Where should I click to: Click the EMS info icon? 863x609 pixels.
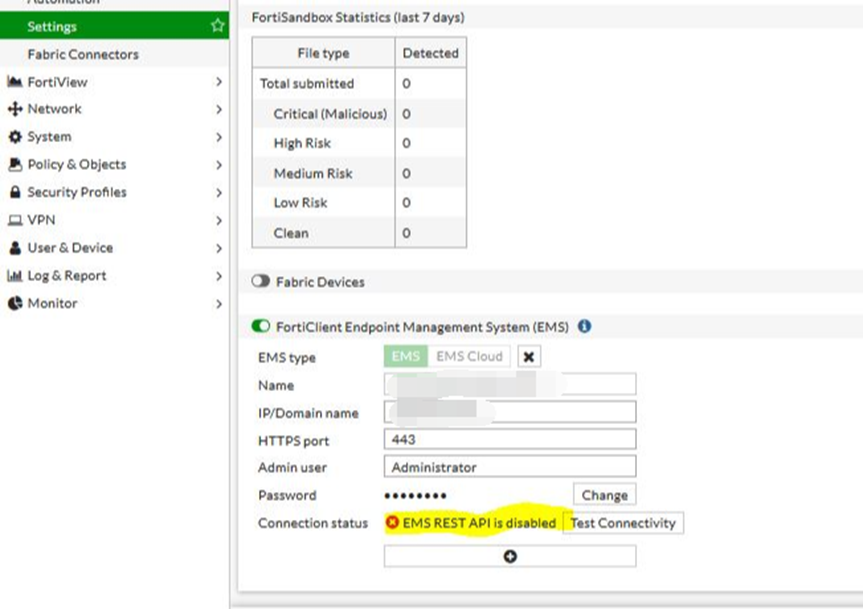click(585, 326)
